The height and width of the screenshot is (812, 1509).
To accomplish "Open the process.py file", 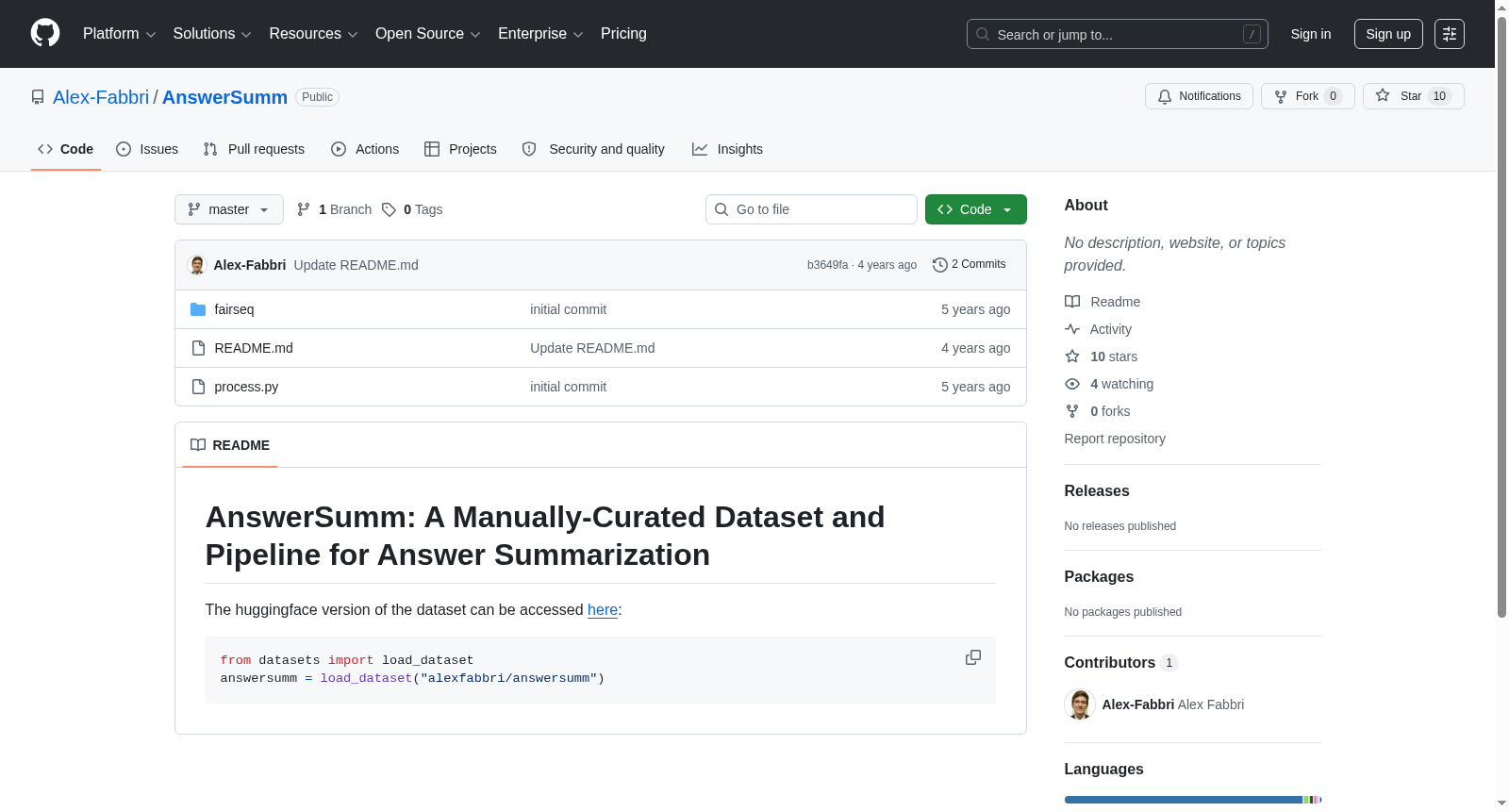I will pyautogui.click(x=246, y=387).
